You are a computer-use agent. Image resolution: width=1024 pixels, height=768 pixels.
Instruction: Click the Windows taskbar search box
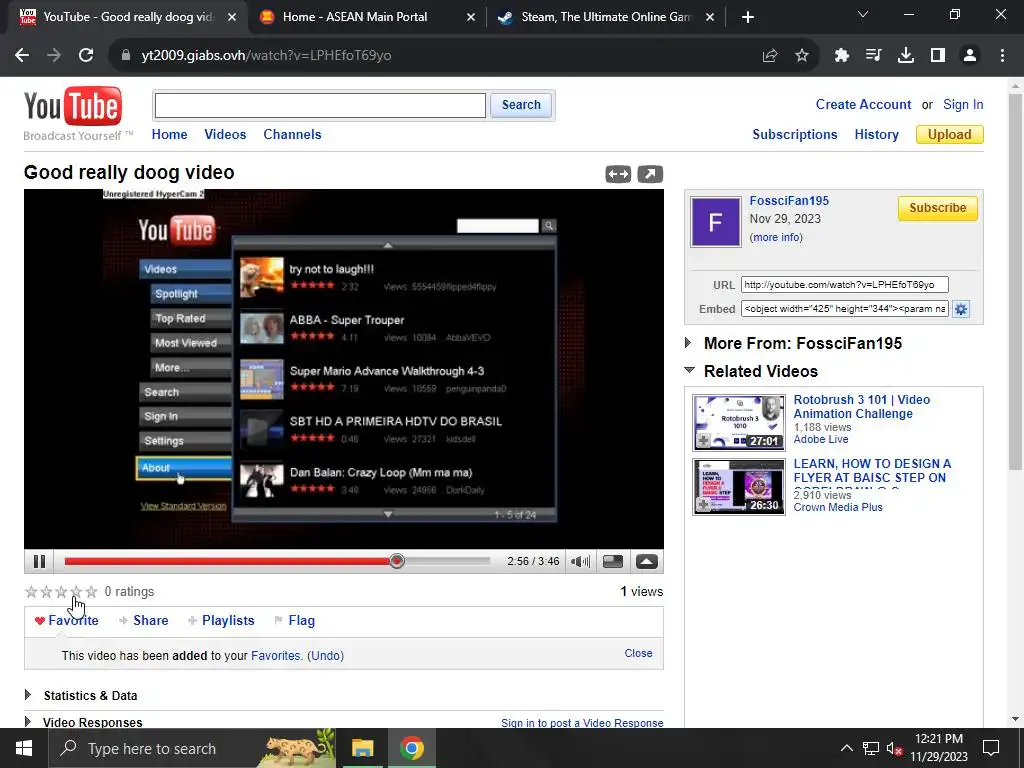[x=193, y=748]
